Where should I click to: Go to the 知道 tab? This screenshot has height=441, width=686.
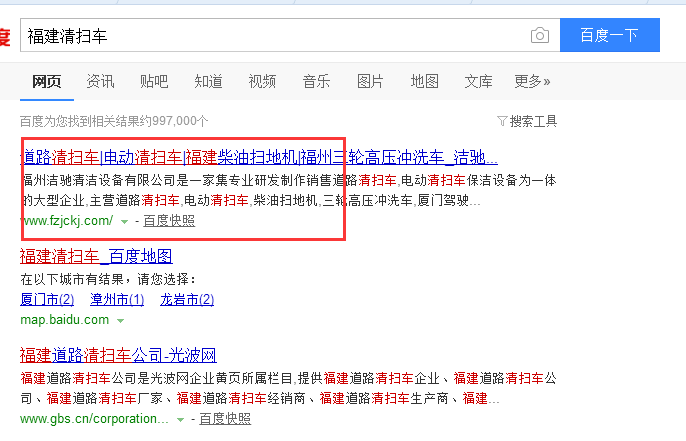208,81
